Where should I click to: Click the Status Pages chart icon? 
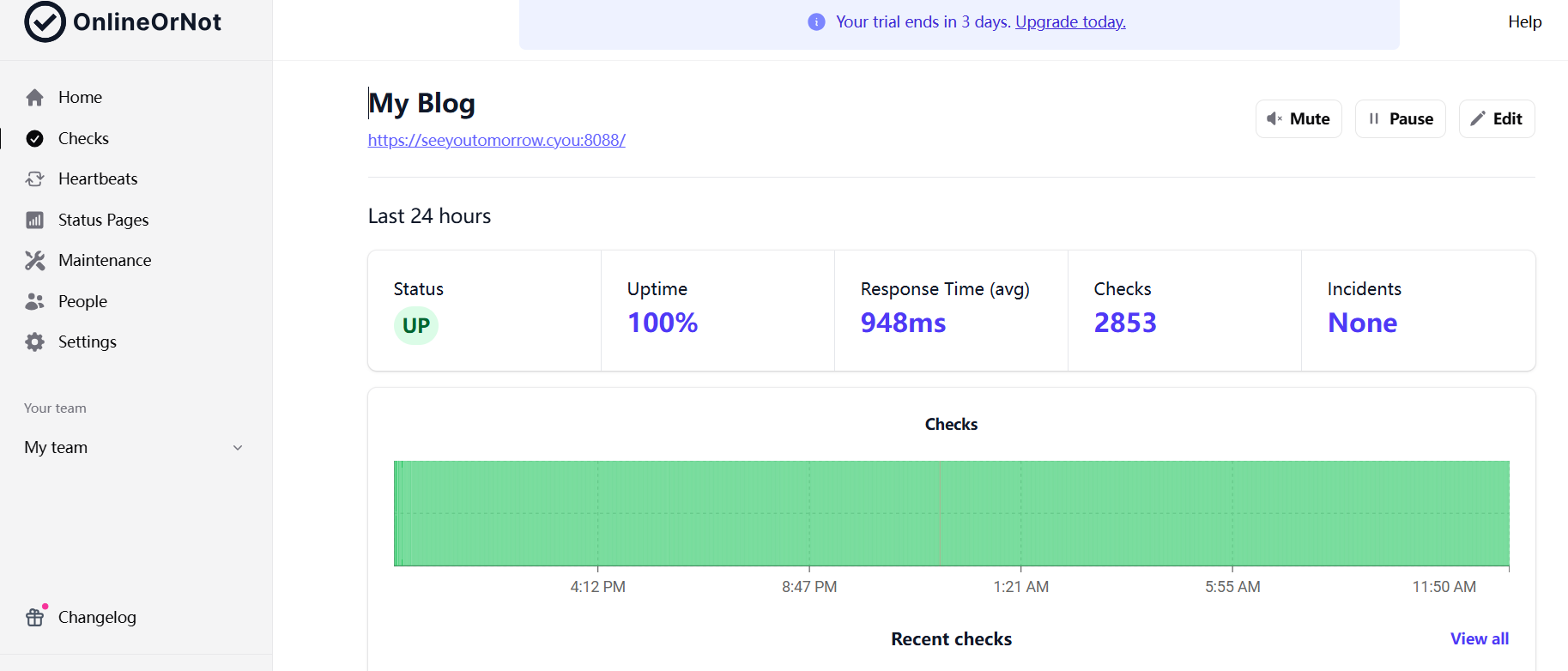(34, 221)
